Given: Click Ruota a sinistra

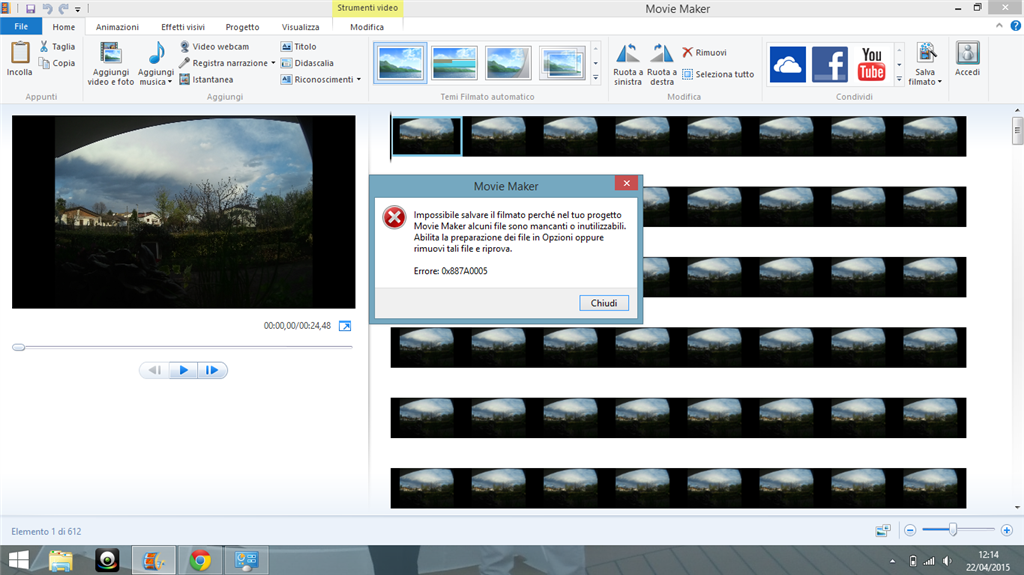Looking at the screenshot, I should point(628,63).
